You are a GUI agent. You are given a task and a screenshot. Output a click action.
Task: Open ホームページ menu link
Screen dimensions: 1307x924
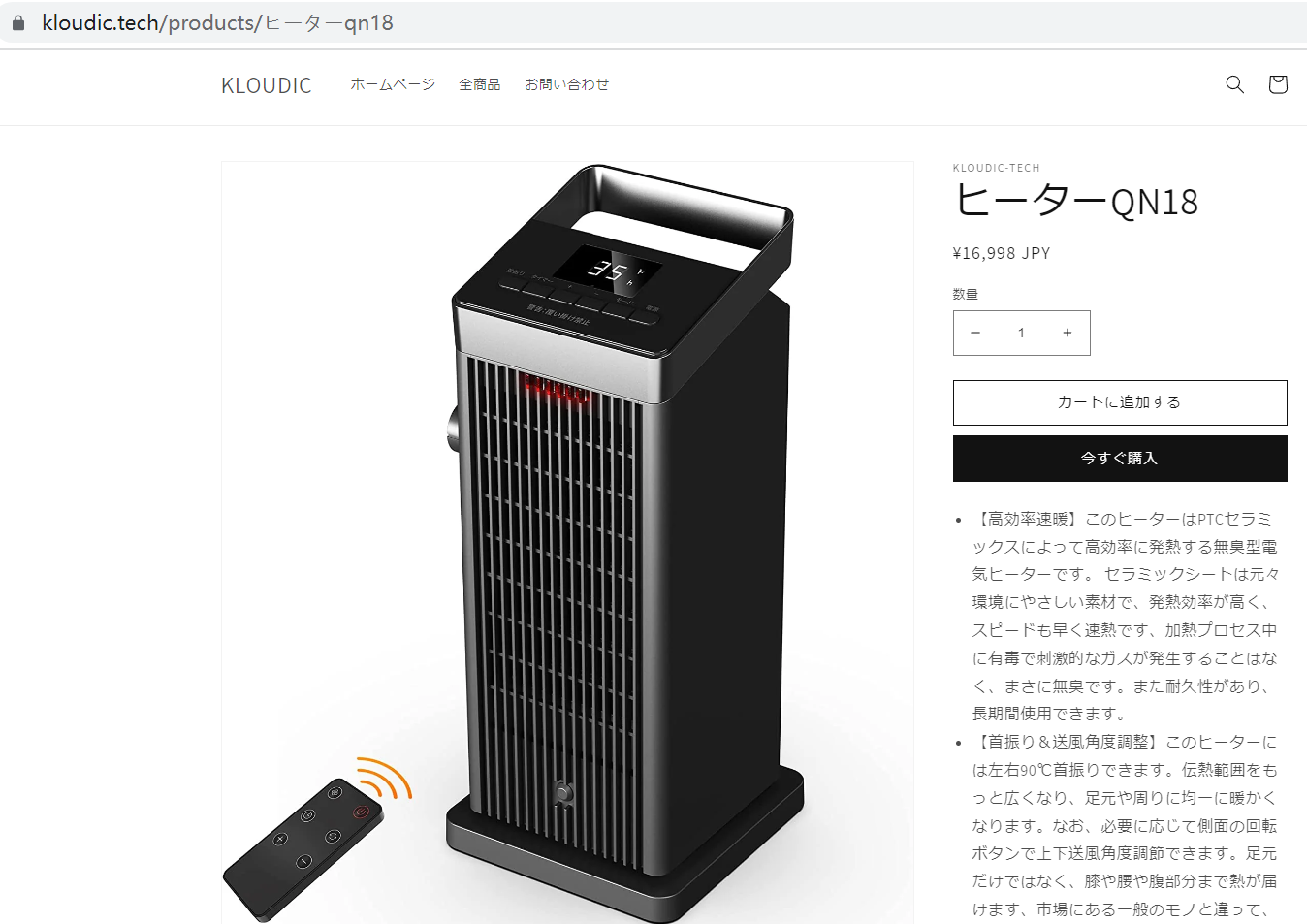click(x=393, y=84)
